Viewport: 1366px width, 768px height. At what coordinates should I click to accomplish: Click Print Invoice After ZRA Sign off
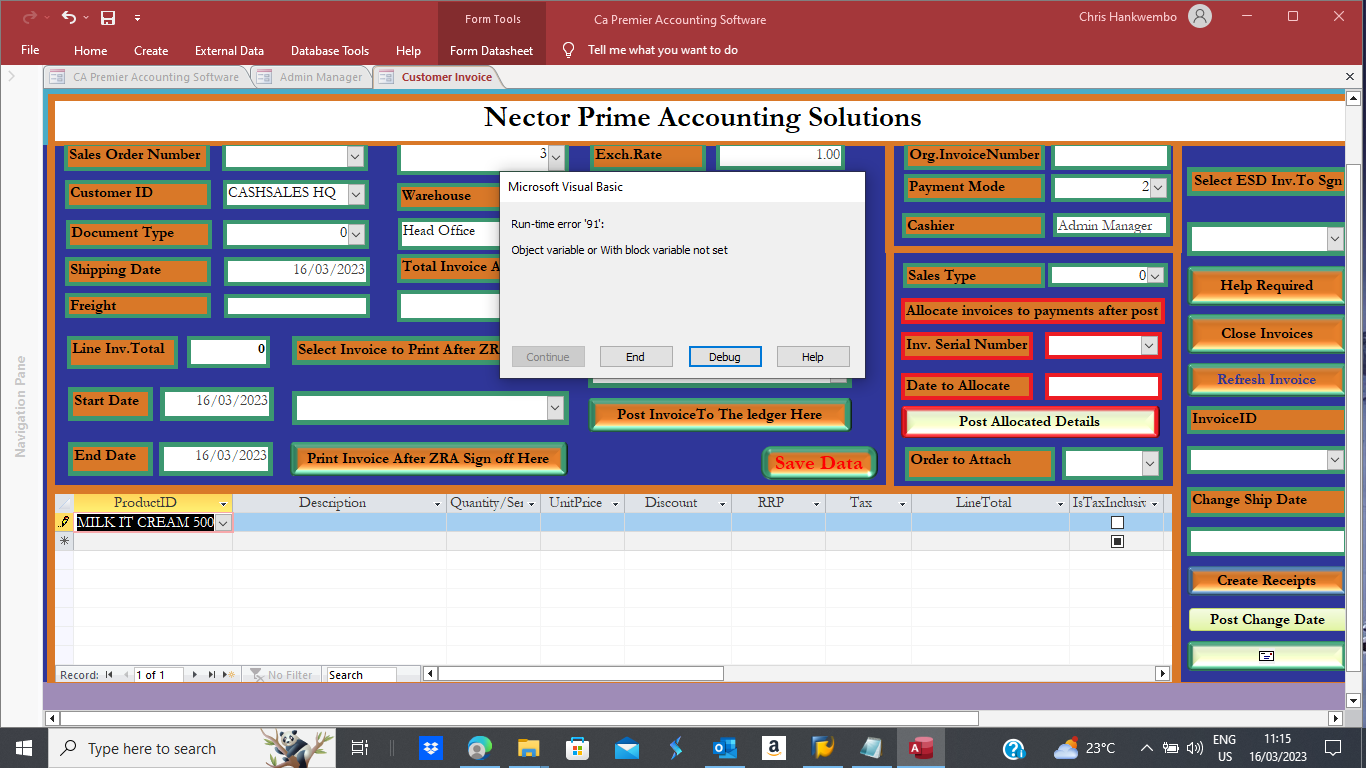coord(428,458)
